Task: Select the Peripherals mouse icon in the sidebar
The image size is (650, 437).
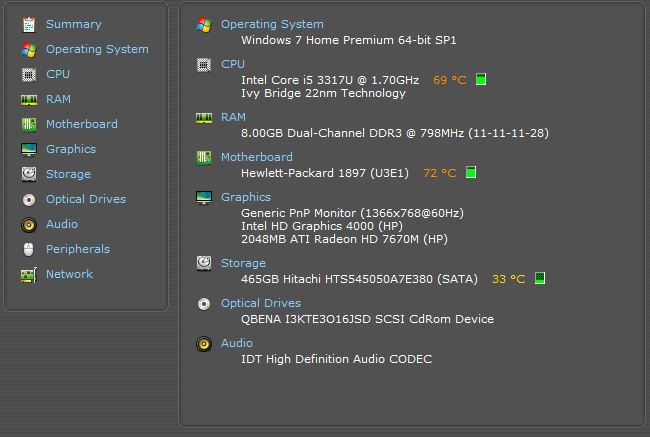Action: [29, 249]
